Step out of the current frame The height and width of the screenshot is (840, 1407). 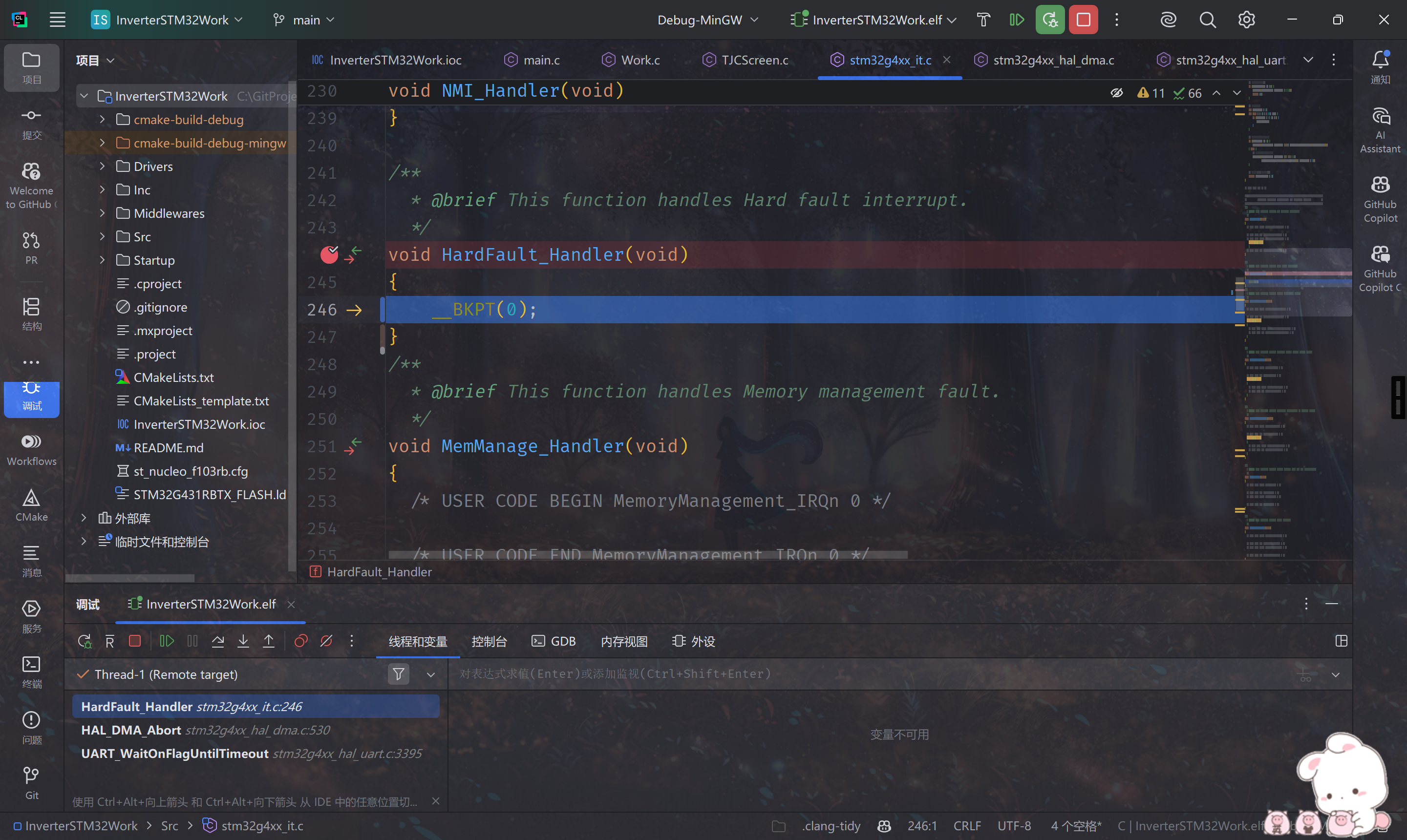tap(268, 641)
